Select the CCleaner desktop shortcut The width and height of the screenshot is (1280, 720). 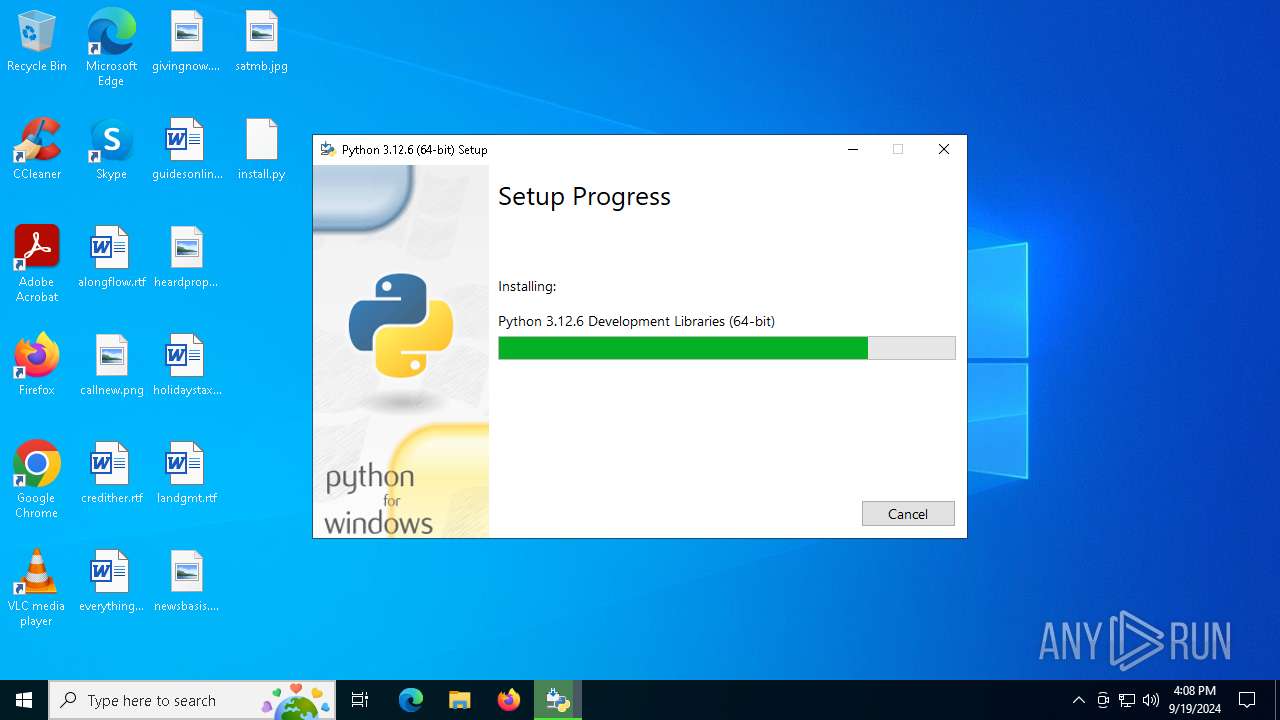(37, 150)
